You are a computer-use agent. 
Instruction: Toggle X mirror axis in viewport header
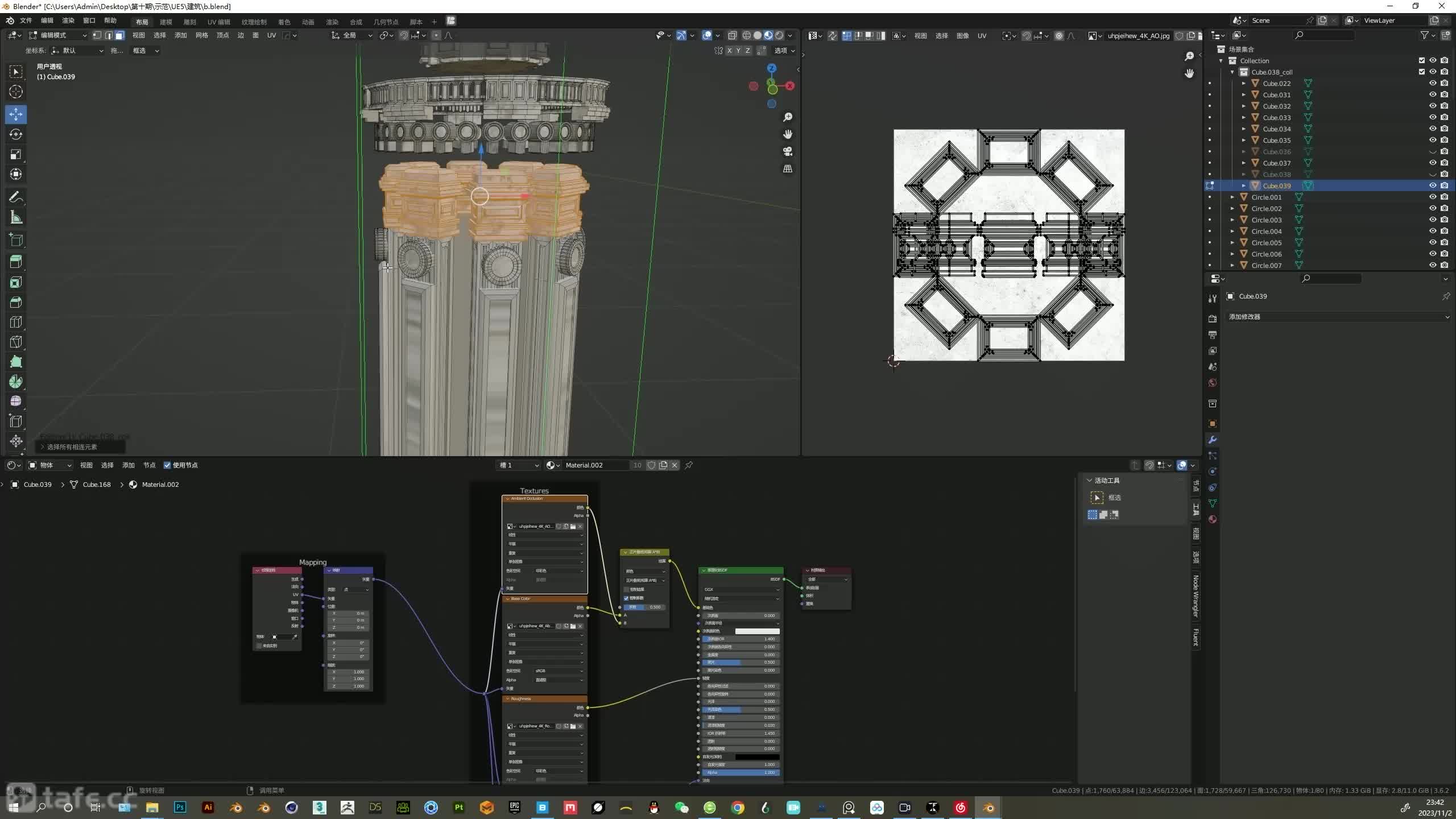[729, 51]
